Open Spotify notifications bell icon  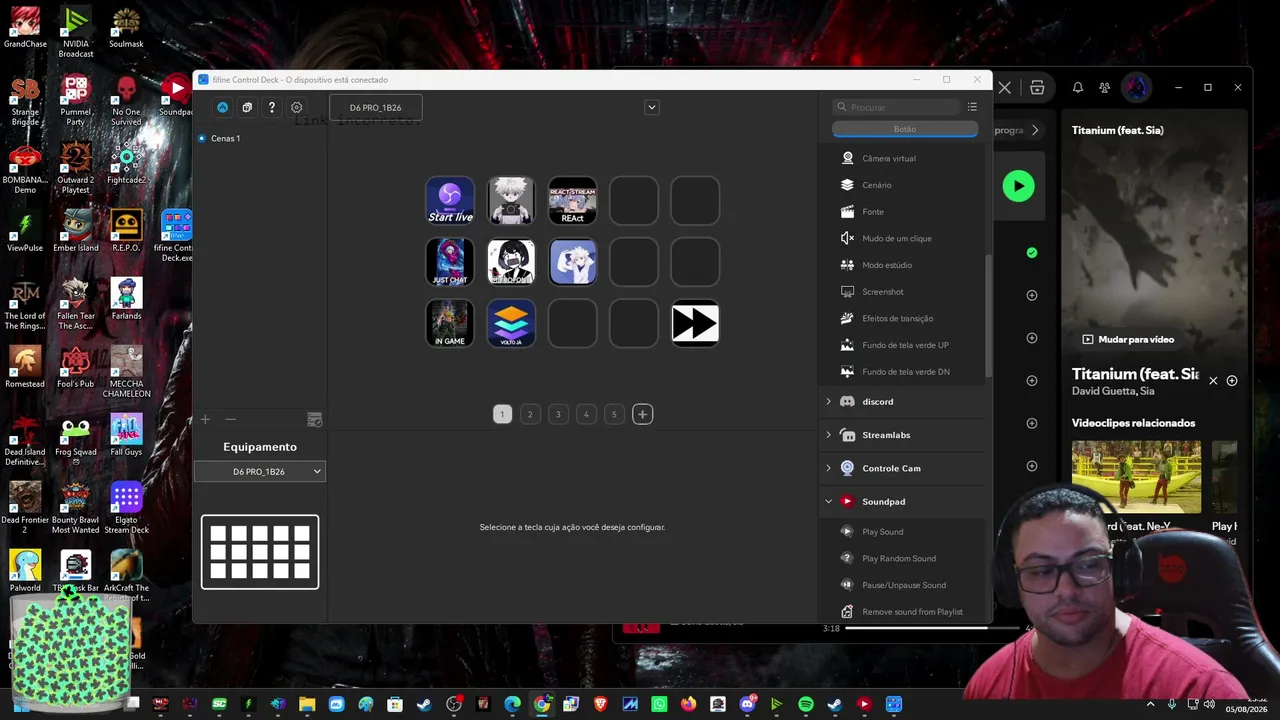[1077, 87]
